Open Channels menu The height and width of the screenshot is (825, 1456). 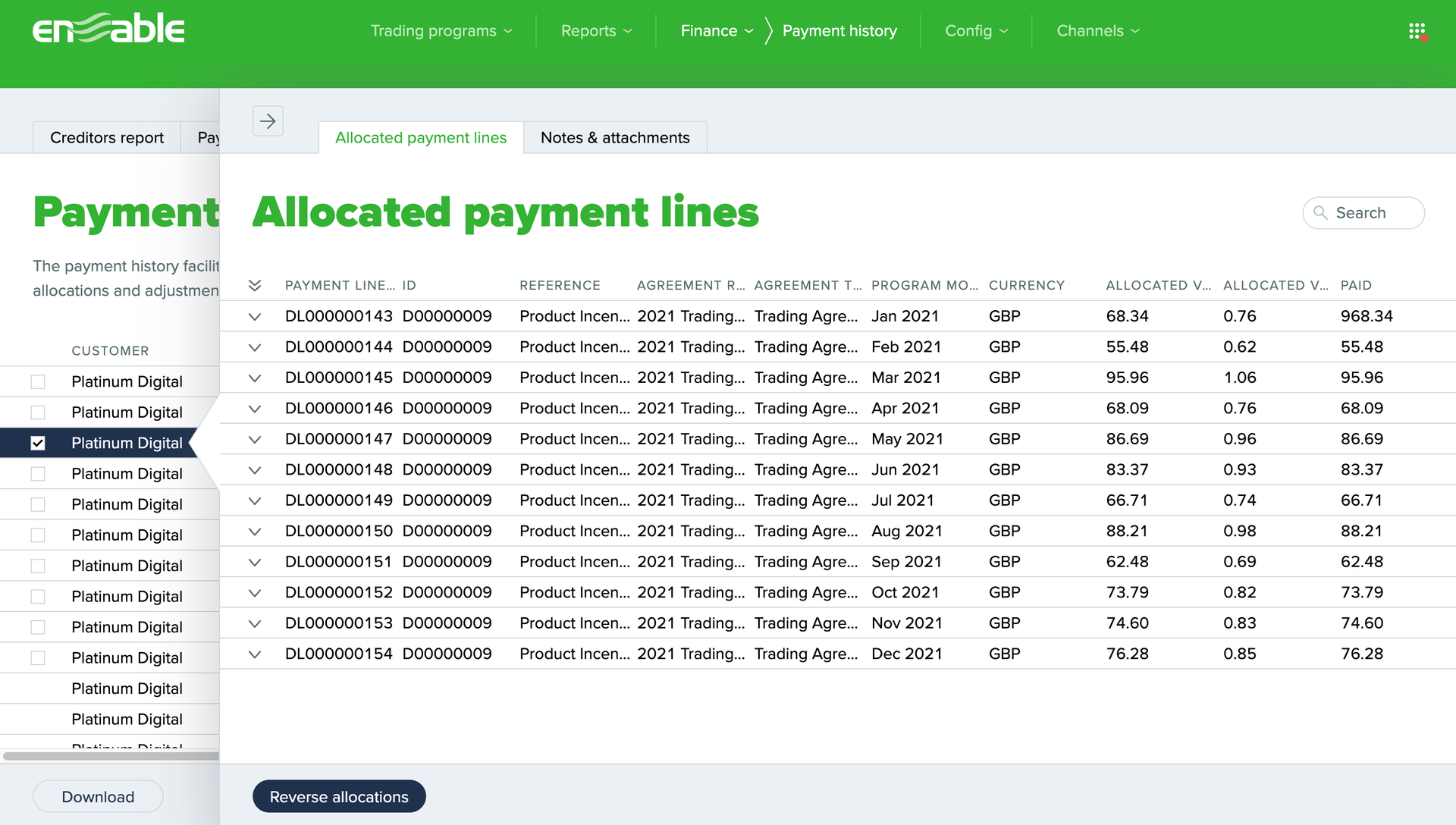coord(1098,31)
